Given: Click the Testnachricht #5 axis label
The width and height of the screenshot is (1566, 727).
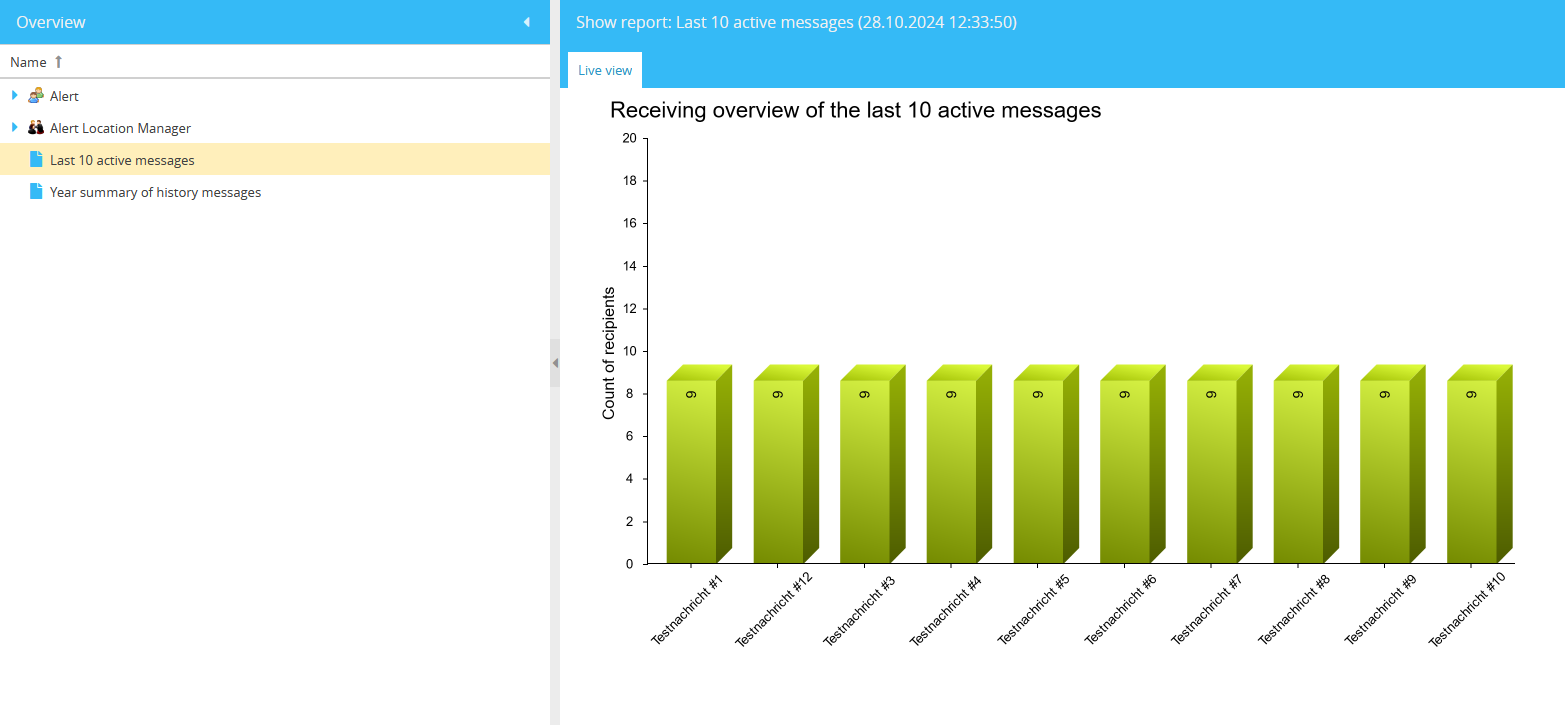Looking at the screenshot, I should click(x=1033, y=610).
